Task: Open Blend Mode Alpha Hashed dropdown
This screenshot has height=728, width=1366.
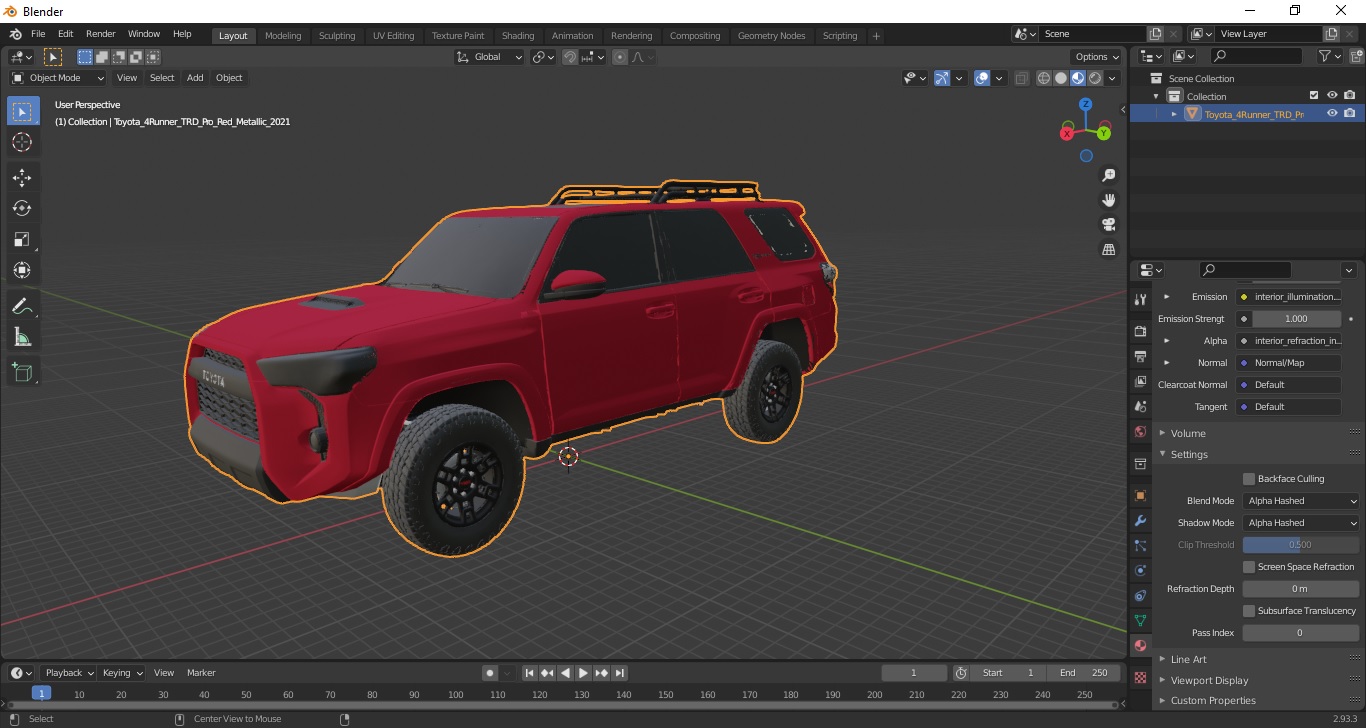Action: click(1302, 501)
